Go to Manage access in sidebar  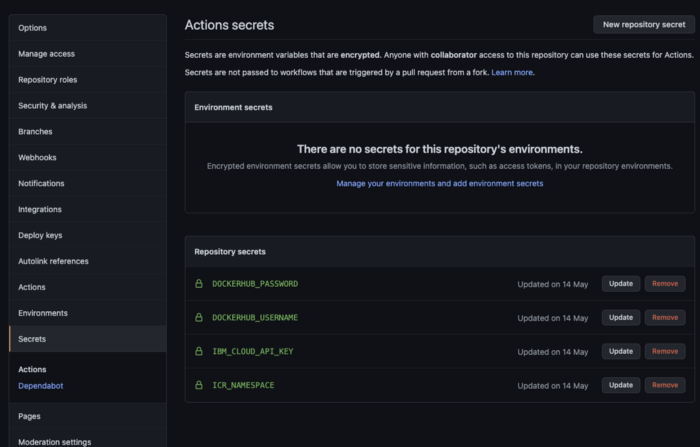[x=88, y=54]
